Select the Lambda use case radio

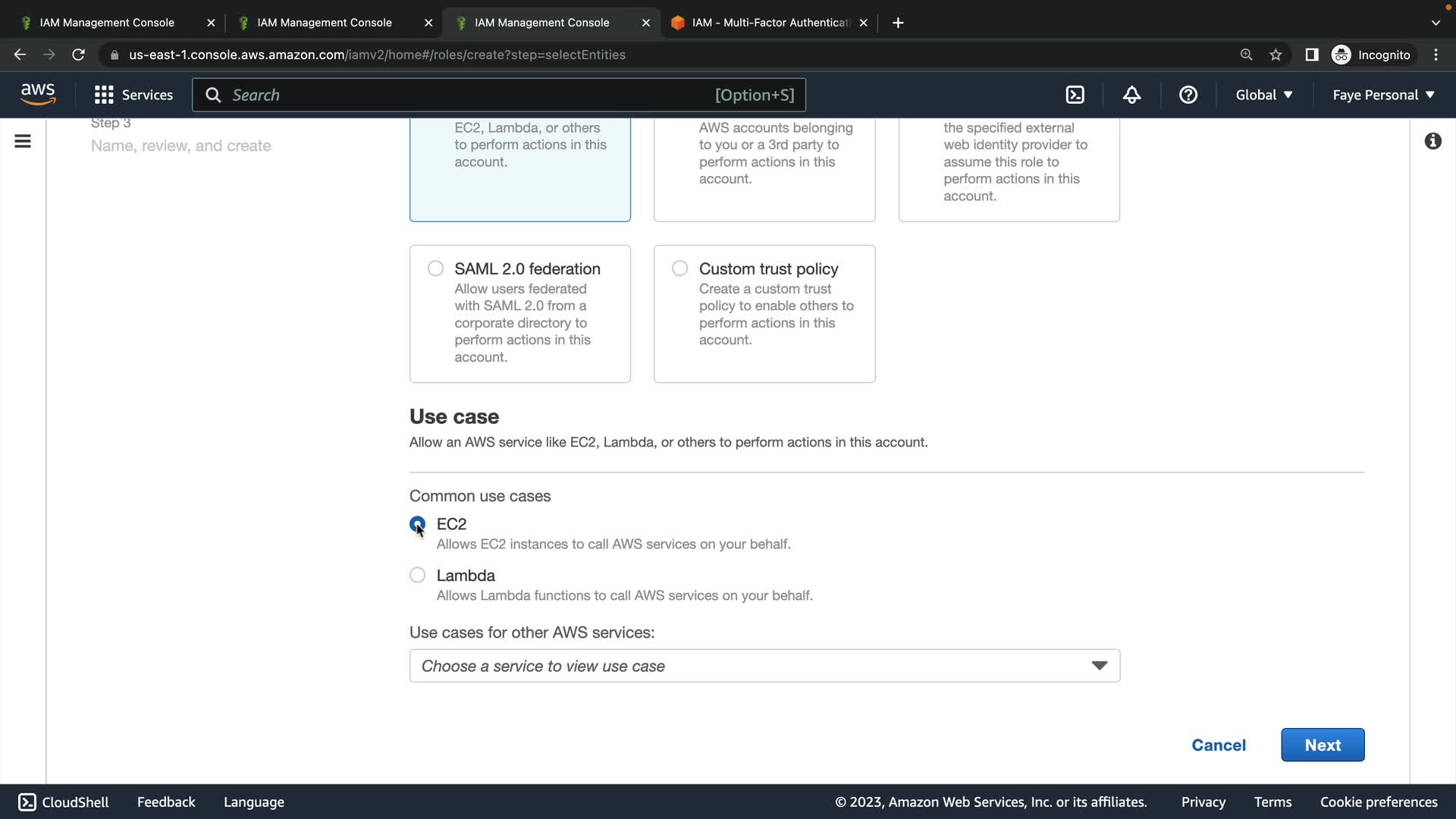[417, 575]
